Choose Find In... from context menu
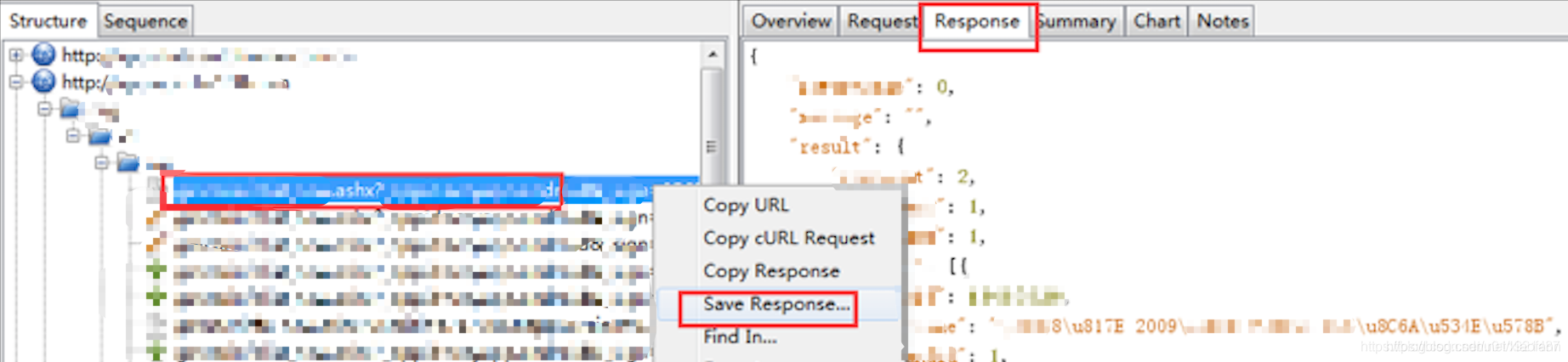 pyautogui.click(x=740, y=337)
